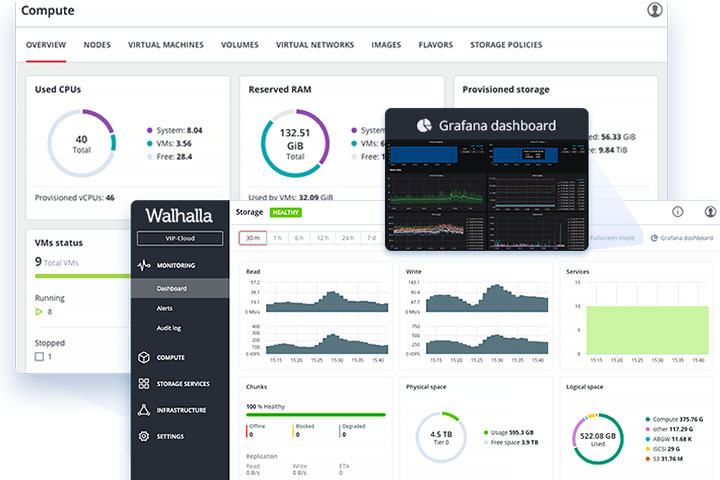Select the 6 h time range
The width and height of the screenshot is (720, 480).
pyautogui.click(x=299, y=238)
